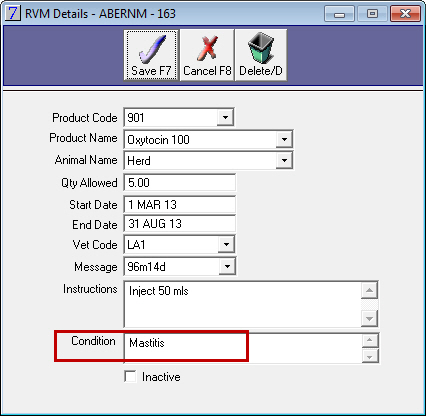426x416 pixels.
Task: Click inside the Condition text box
Action: click(x=243, y=348)
